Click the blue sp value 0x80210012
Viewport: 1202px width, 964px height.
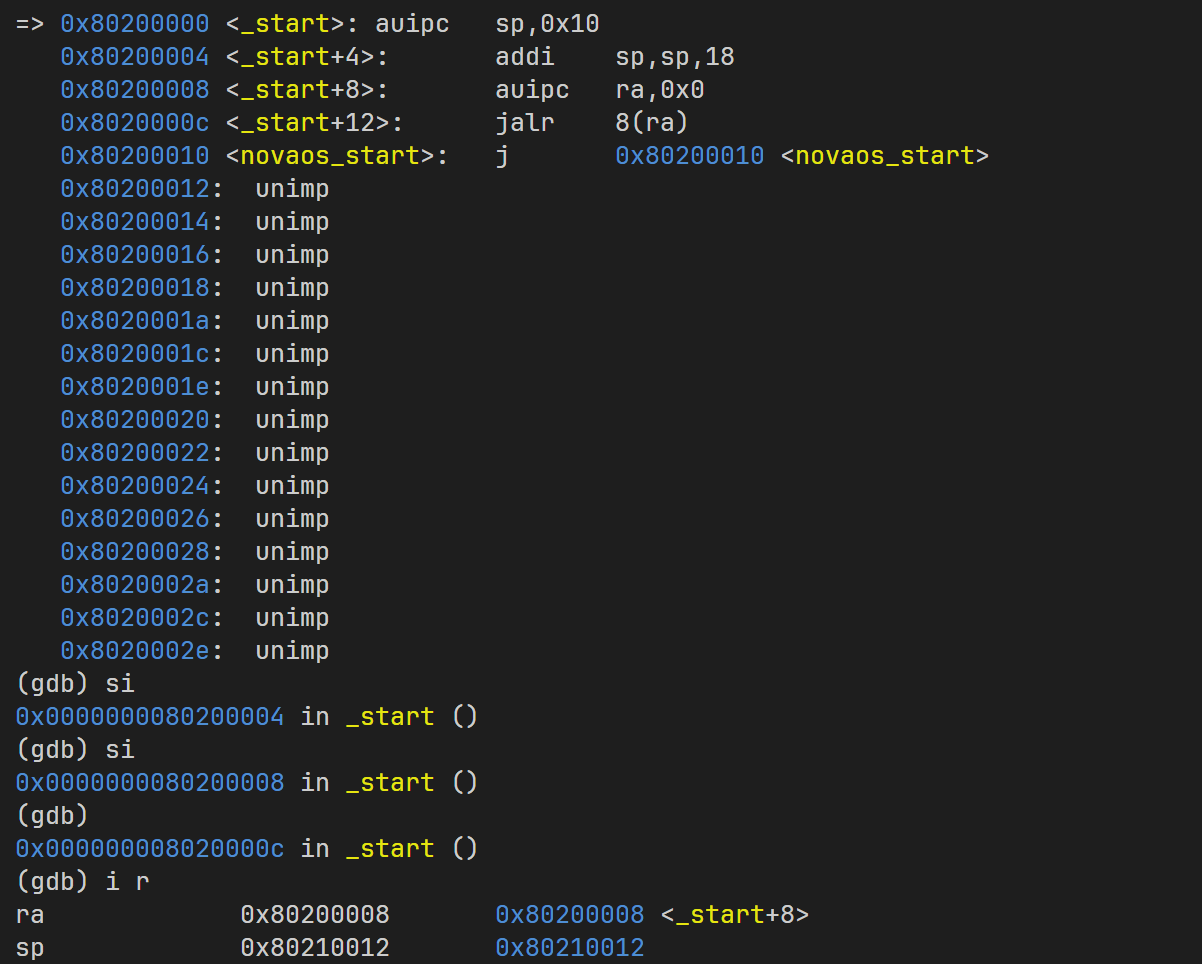pos(570,948)
